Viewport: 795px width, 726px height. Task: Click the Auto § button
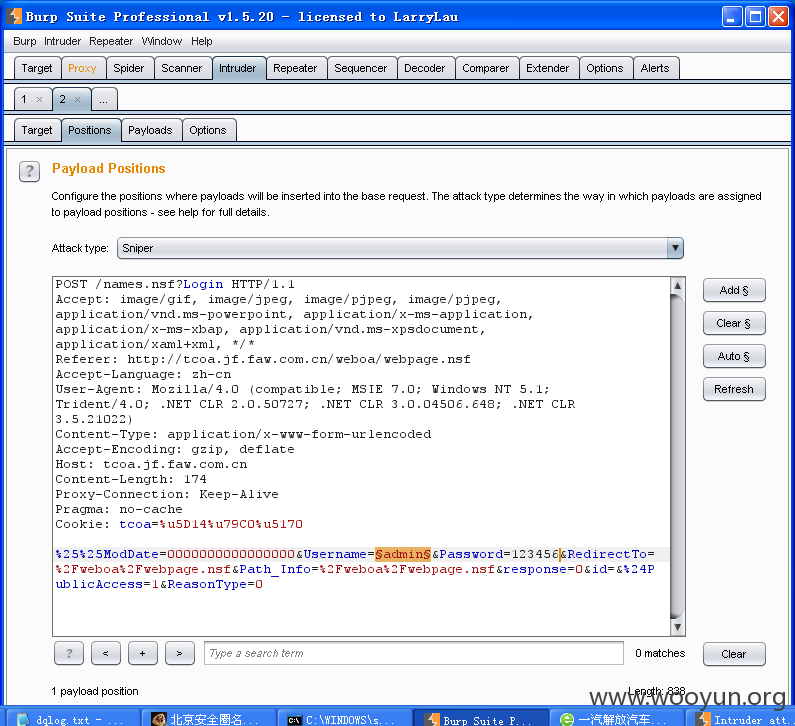pyautogui.click(x=734, y=356)
